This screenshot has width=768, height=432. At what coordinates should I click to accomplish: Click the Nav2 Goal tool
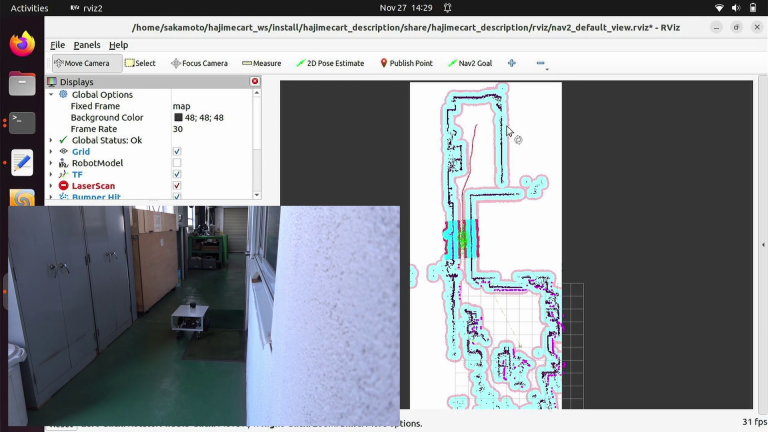click(469, 63)
